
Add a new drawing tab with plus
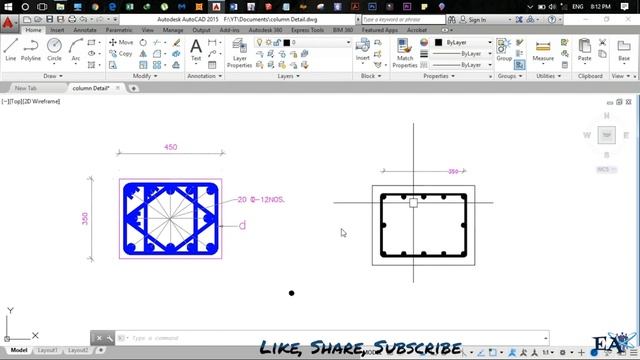click(x=133, y=88)
